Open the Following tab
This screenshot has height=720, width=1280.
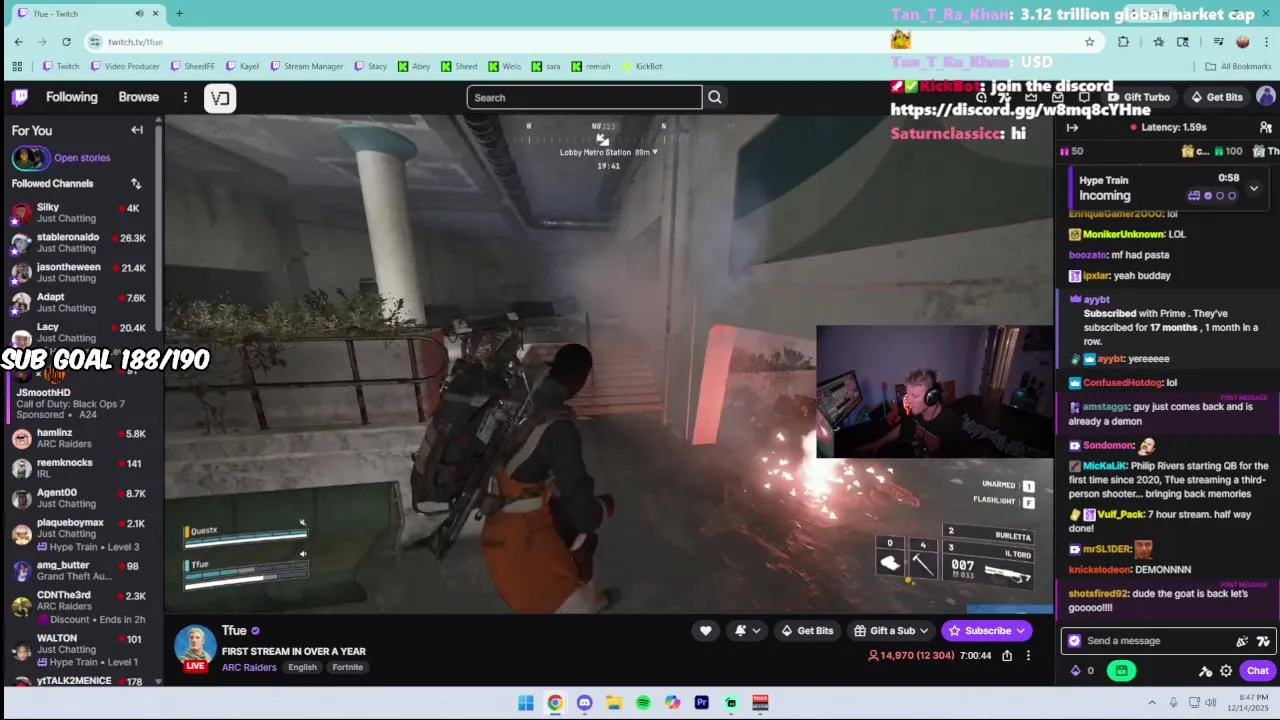click(72, 97)
